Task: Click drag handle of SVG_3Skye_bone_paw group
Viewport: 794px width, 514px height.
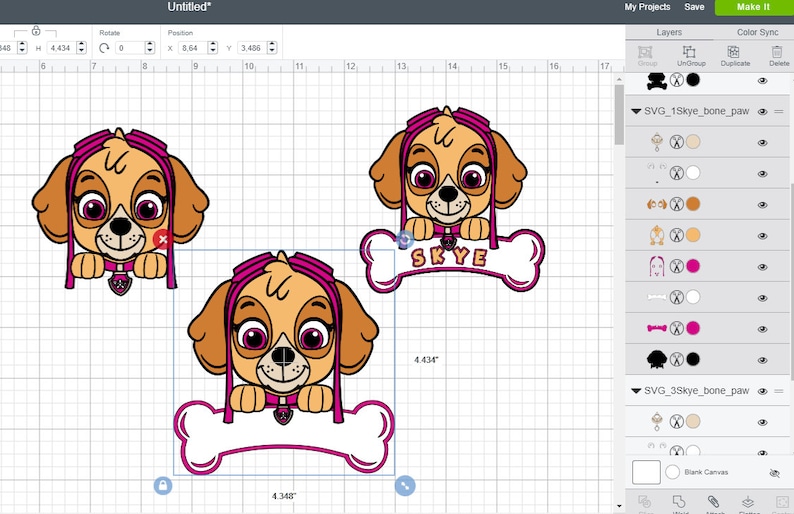Action: click(x=779, y=391)
